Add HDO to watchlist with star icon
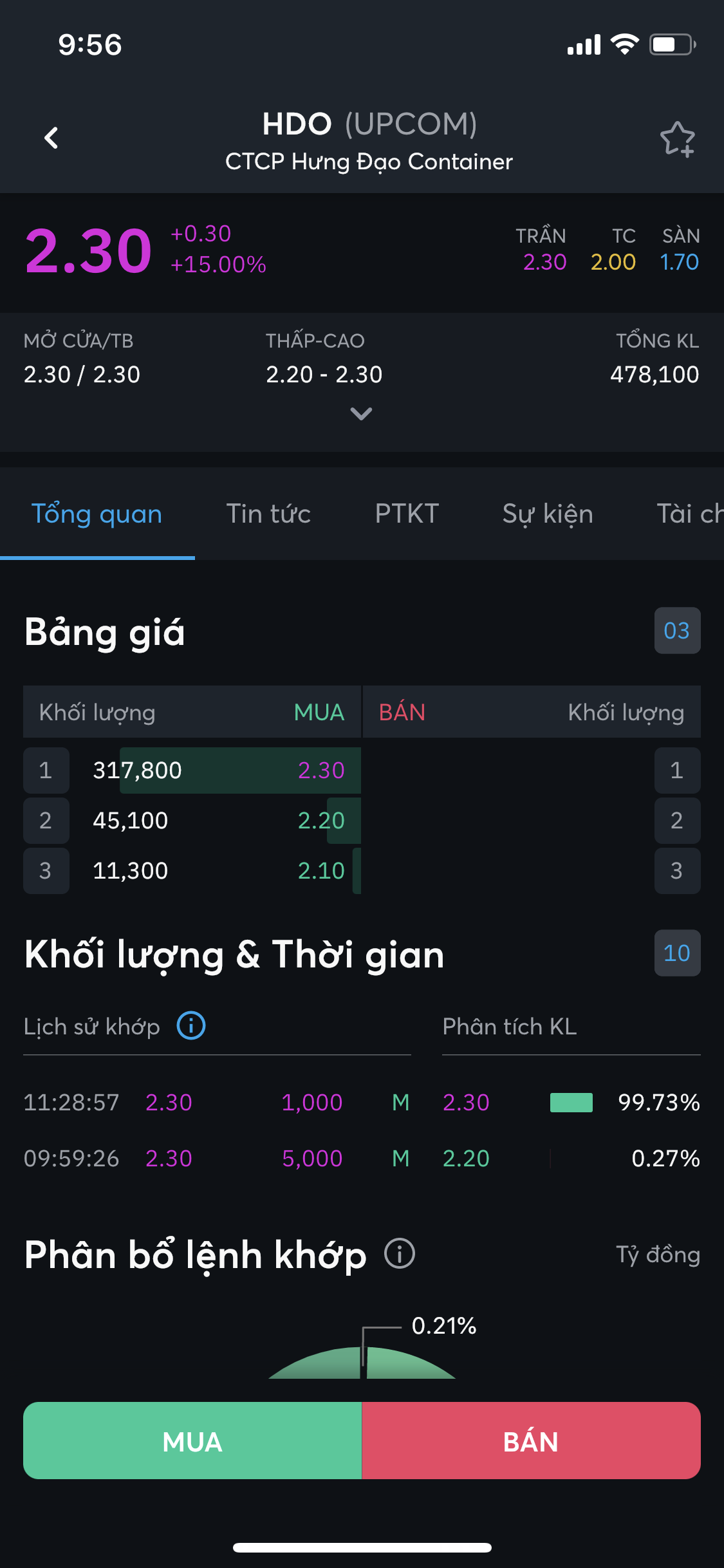The width and height of the screenshot is (724, 1568). point(677,139)
